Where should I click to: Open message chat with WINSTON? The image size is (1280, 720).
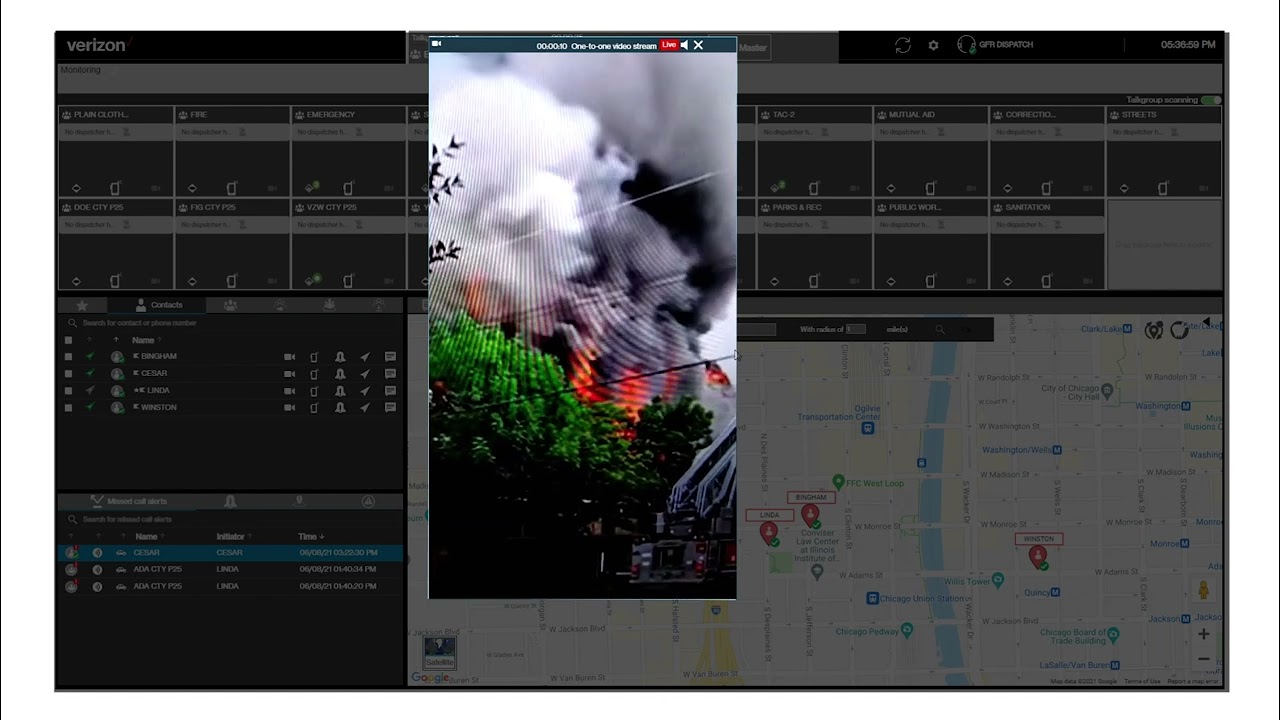pos(390,408)
